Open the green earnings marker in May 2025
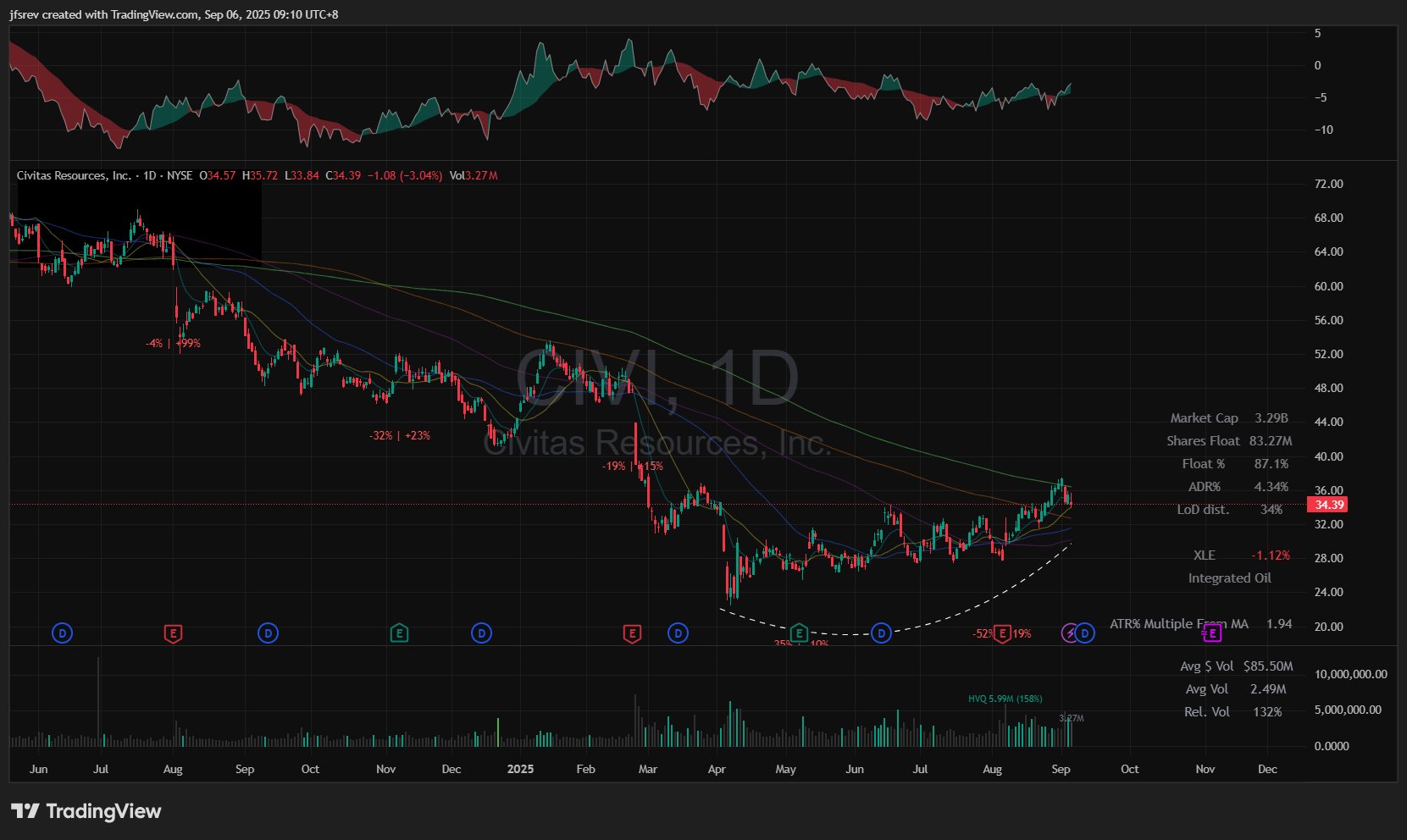 [799, 633]
